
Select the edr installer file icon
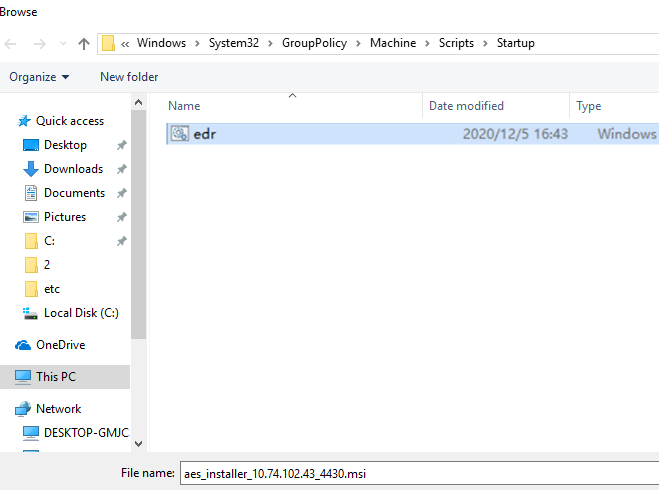[x=179, y=134]
